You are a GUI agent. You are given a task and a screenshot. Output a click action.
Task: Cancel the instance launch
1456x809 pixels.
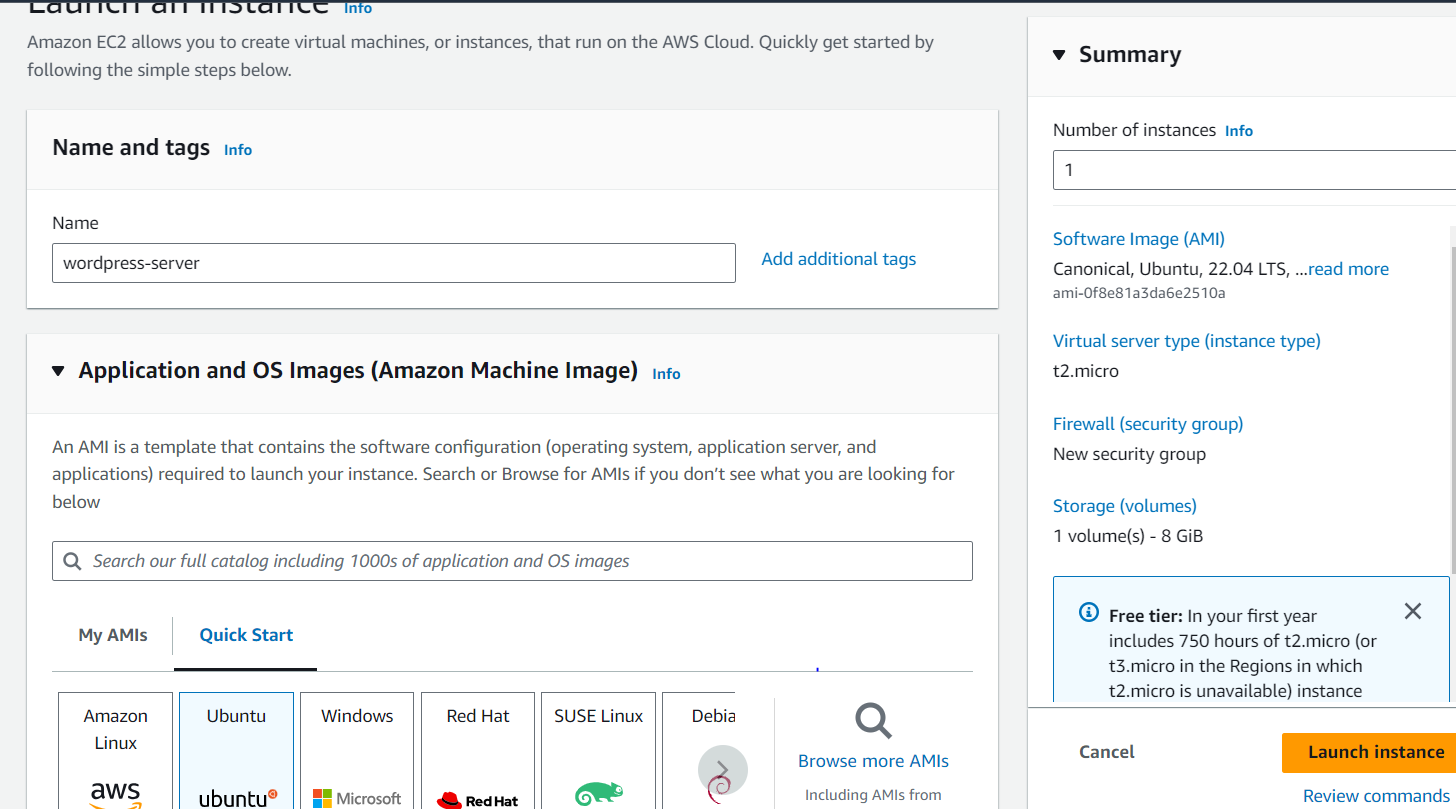click(x=1107, y=752)
